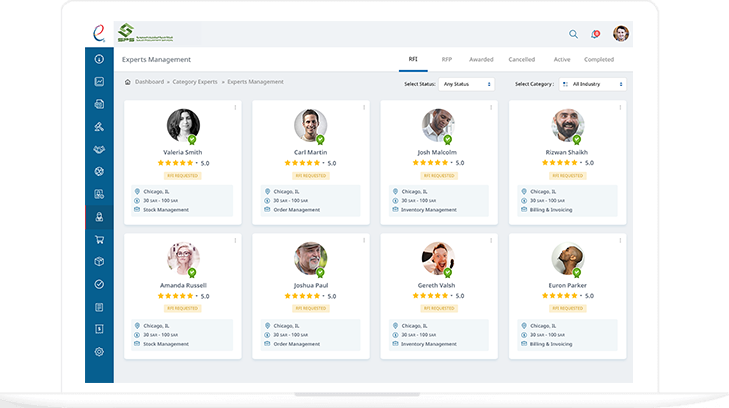
Task: Open the report search sidebar icon
Action: (99, 194)
